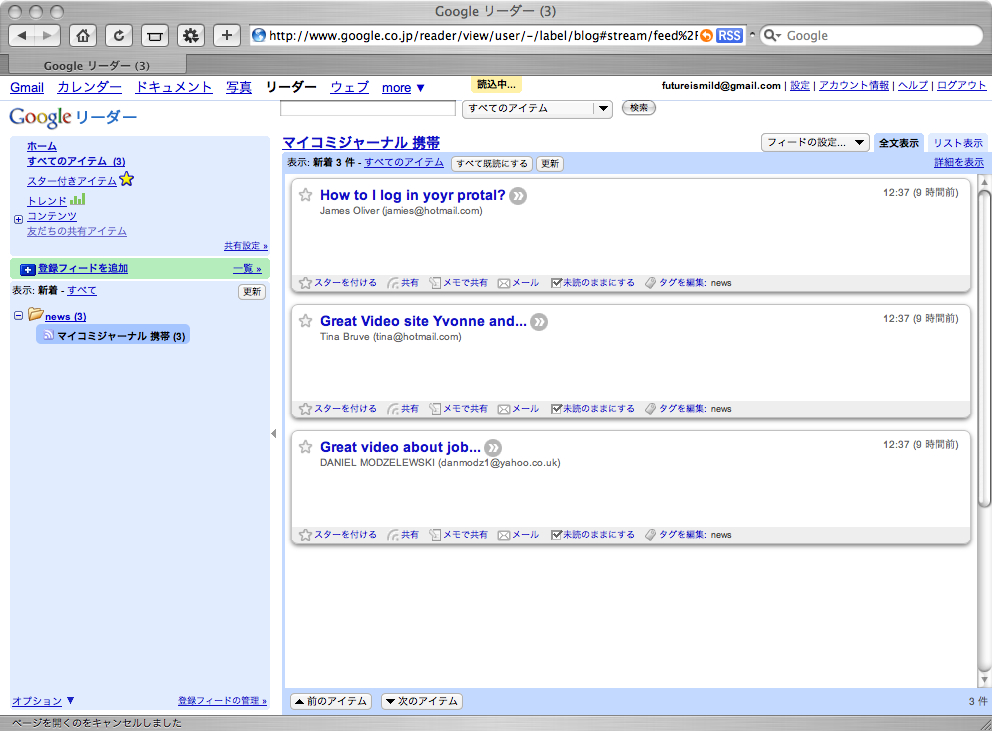Switch to リスト表示 list view tab
This screenshot has width=992, height=731.
pos(958,143)
